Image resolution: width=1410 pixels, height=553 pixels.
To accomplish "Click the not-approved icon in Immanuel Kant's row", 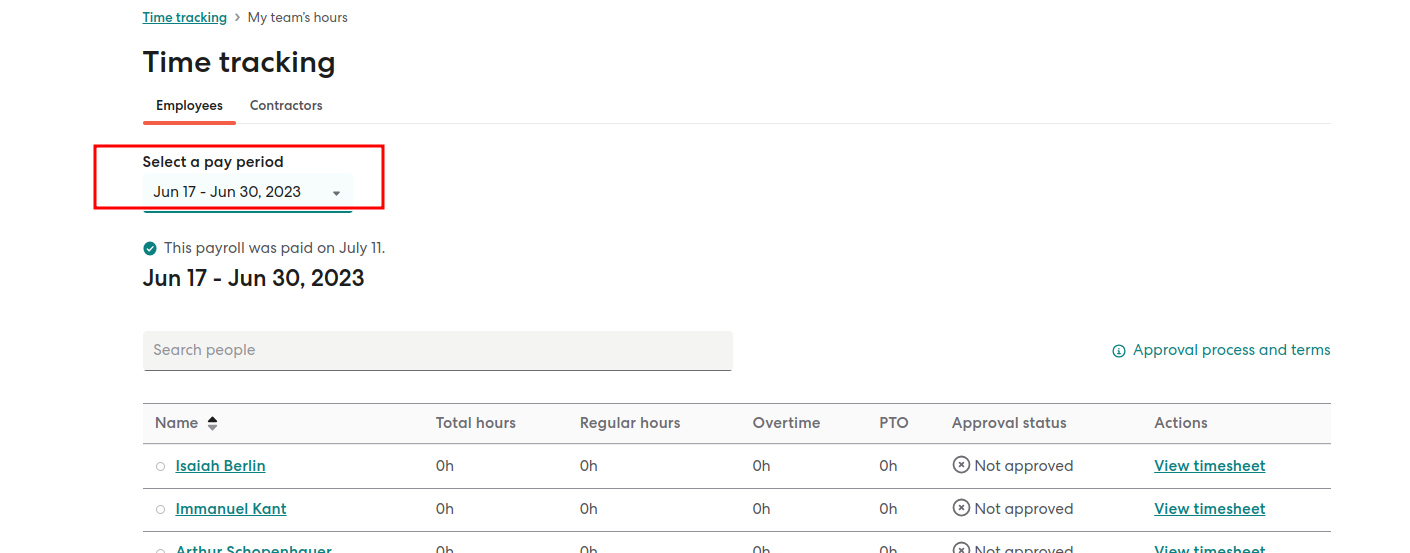I will (x=961, y=508).
